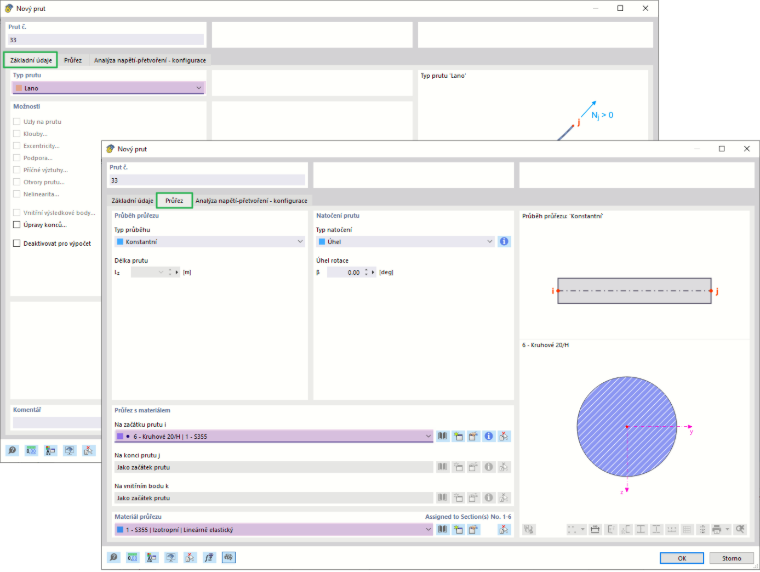Toggle Podpora checkbox
The width and height of the screenshot is (760, 572).
(16, 158)
